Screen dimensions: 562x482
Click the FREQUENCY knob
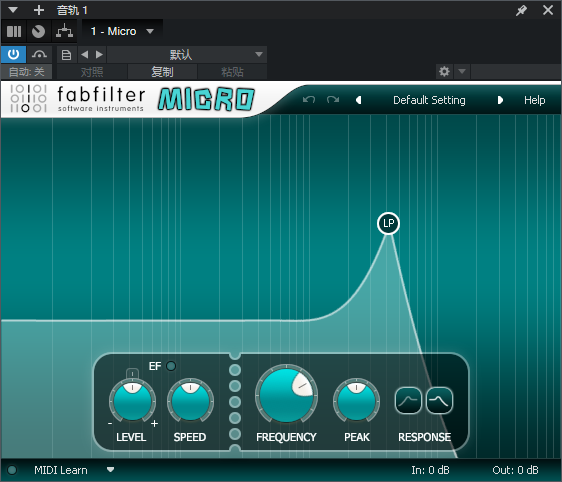pos(286,395)
